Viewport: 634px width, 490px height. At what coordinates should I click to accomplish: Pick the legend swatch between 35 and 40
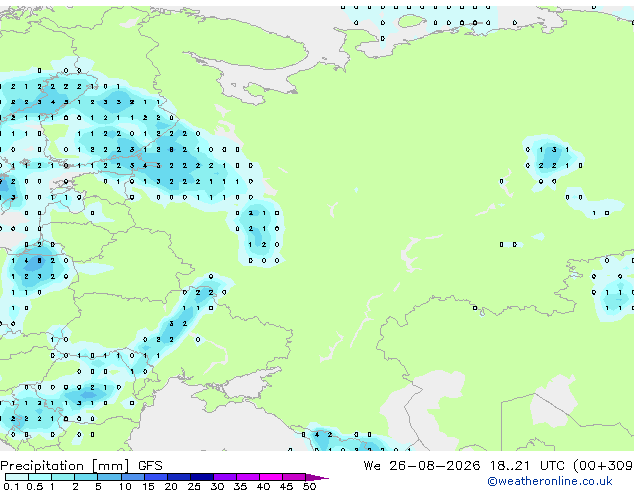pyautogui.click(x=248, y=477)
